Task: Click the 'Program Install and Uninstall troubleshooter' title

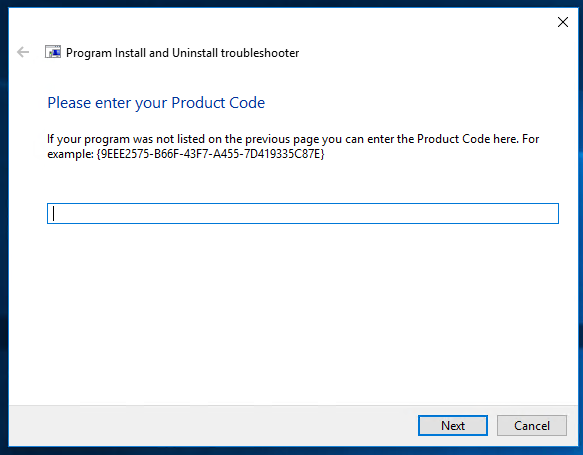Action: pyautogui.click(x=182, y=53)
